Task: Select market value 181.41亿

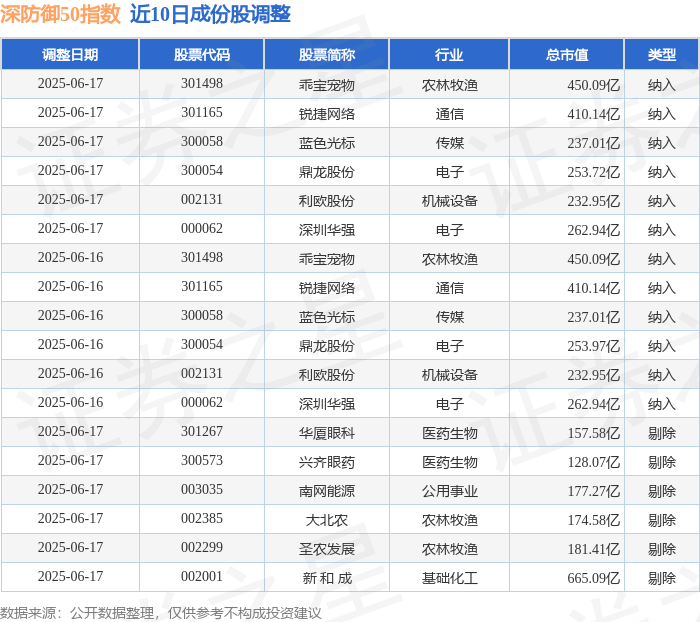Action: (x=594, y=549)
